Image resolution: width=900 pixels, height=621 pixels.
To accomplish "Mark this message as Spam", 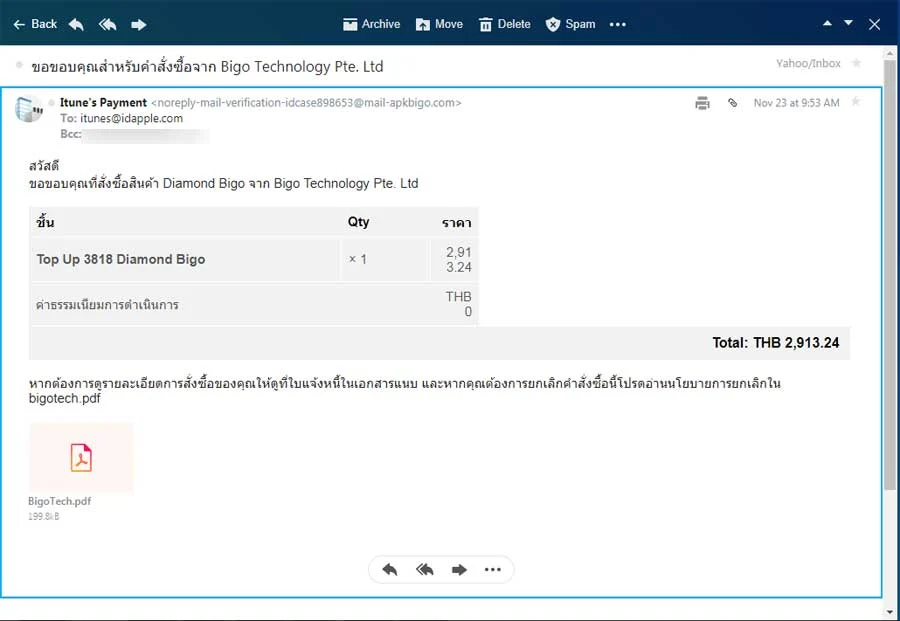I will [570, 24].
